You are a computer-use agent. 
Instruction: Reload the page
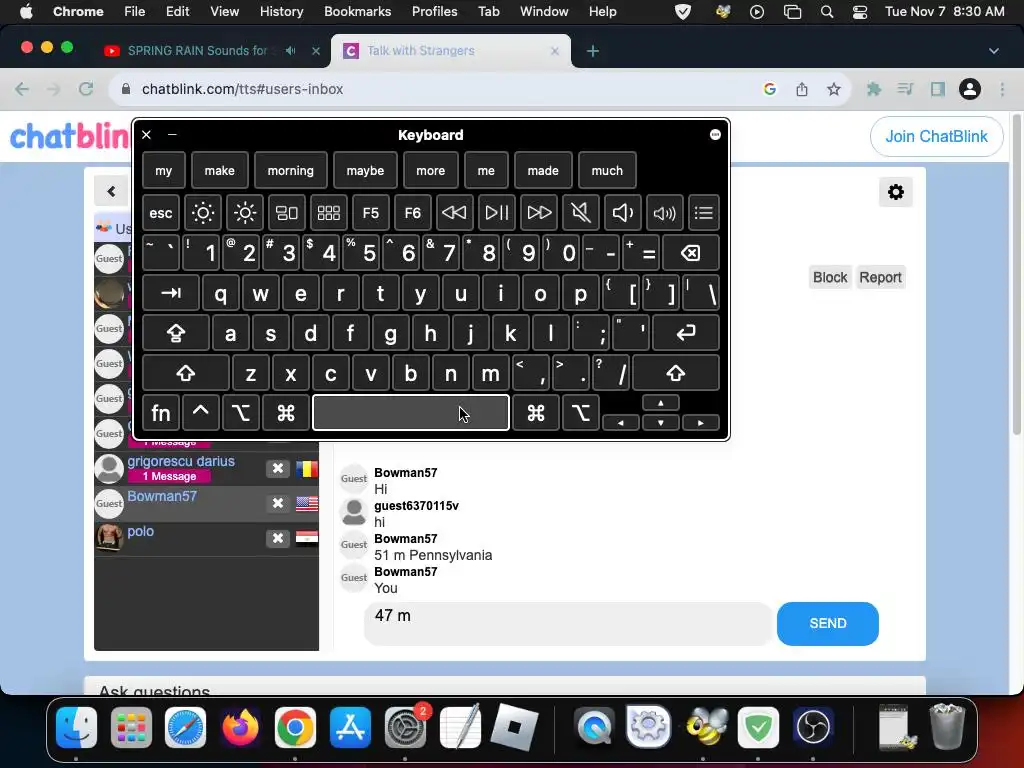click(x=86, y=89)
